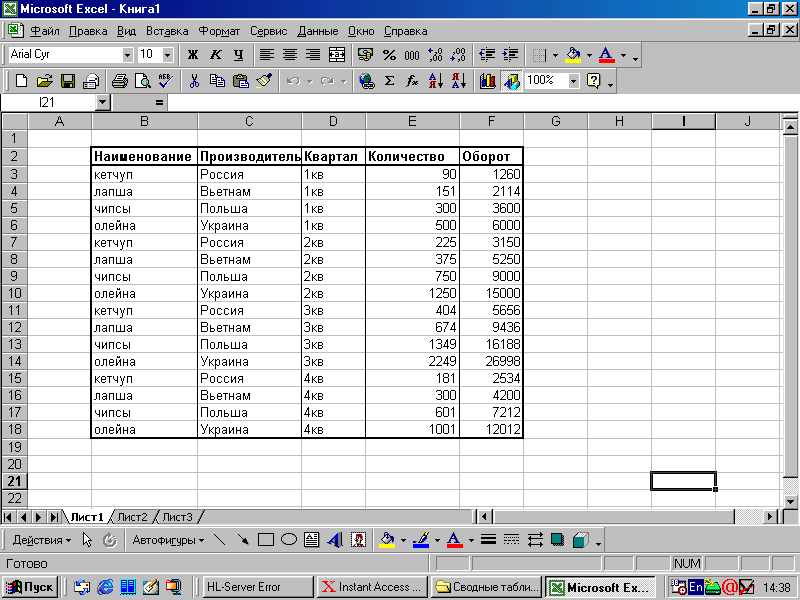Merge and center cells icon

(x=337, y=55)
